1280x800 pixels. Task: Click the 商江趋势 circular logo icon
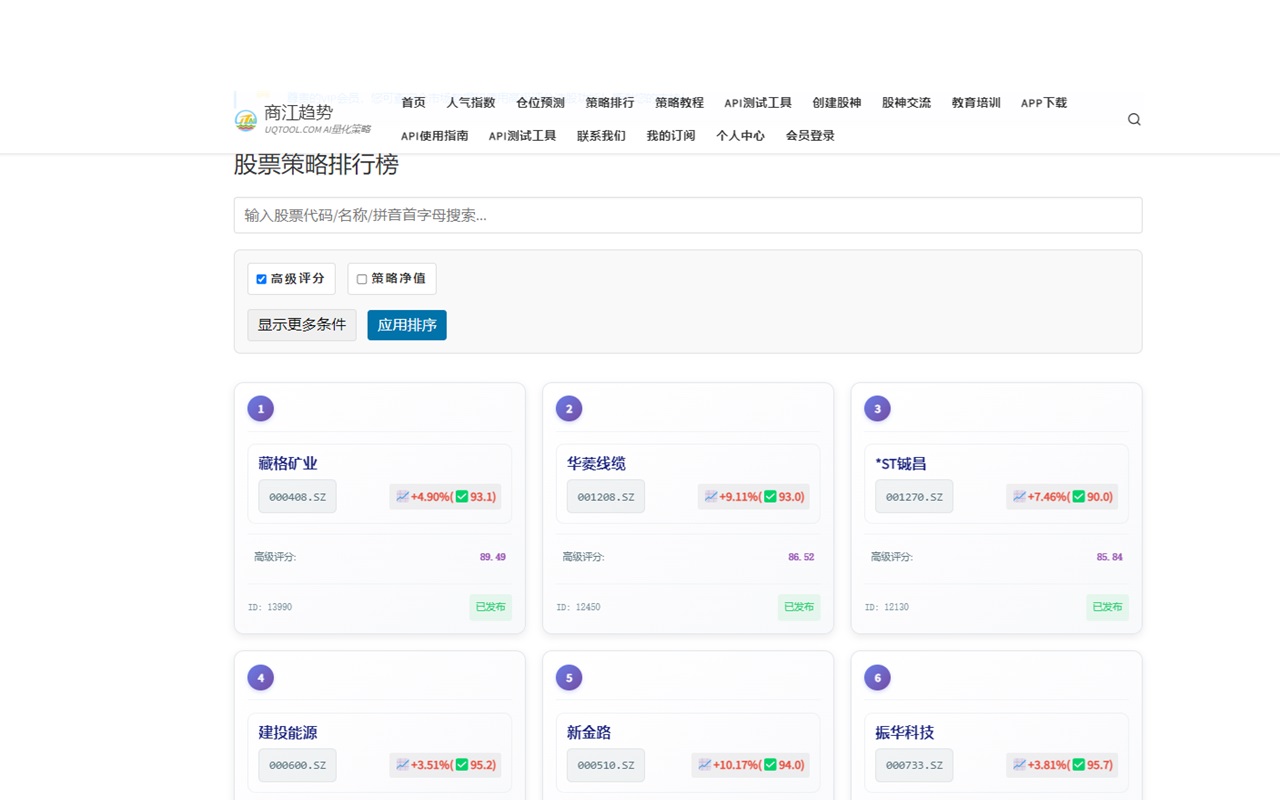[x=246, y=118]
